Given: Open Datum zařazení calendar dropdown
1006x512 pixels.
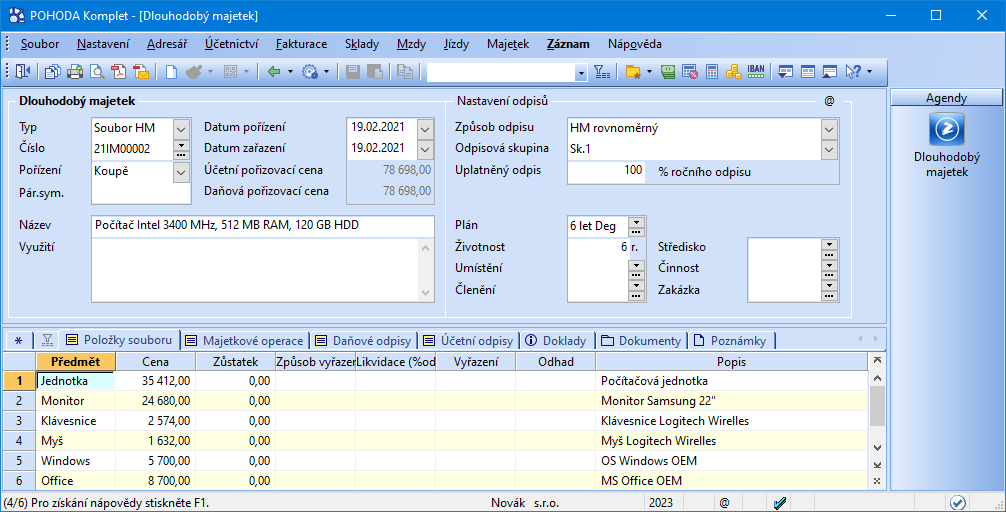Looking at the screenshot, I should coord(425,149).
